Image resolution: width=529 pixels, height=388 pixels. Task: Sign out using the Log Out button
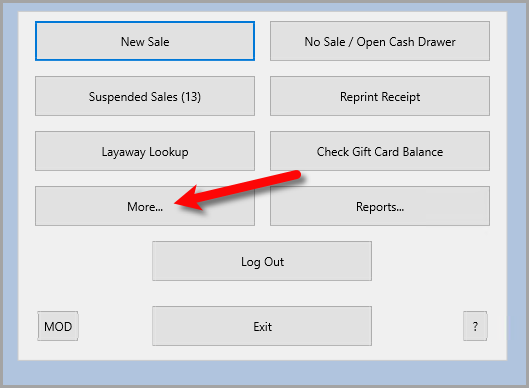(262, 261)
